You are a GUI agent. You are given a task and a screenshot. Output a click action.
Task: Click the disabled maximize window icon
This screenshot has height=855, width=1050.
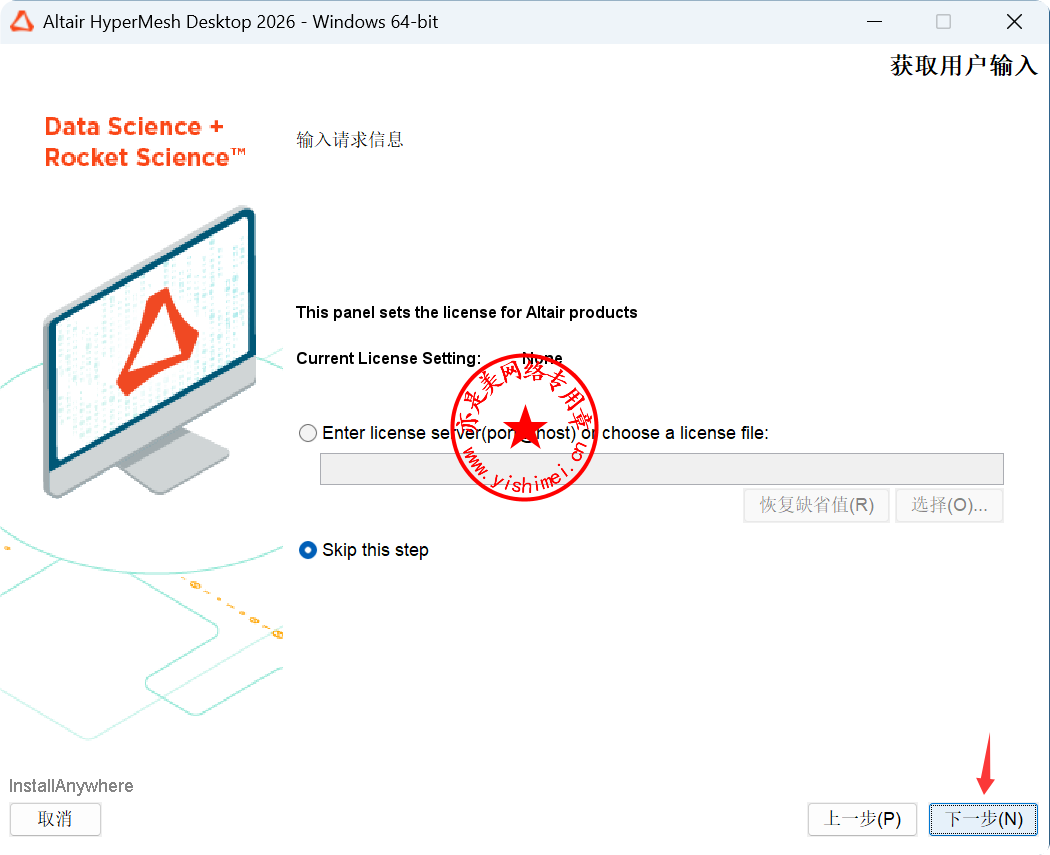[x=943, y=21]
